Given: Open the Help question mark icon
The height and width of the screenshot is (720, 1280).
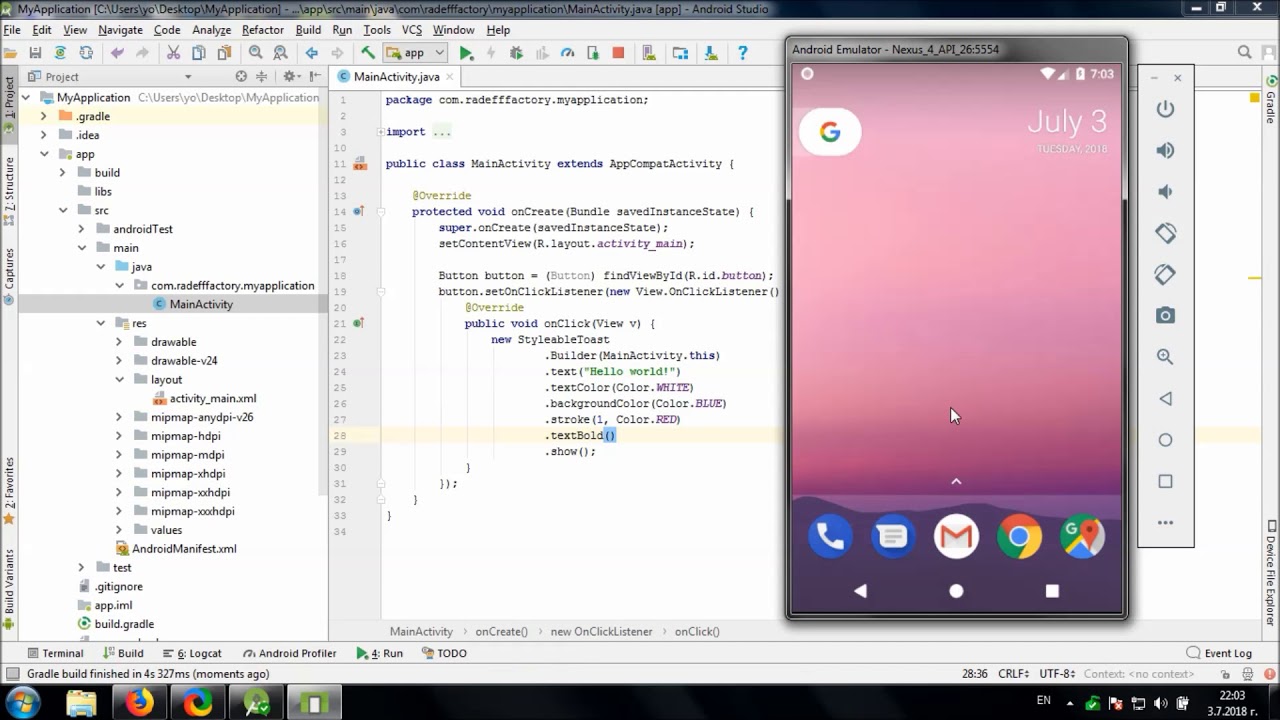Looking at the screenshot, I should click(x=742, y=53).
